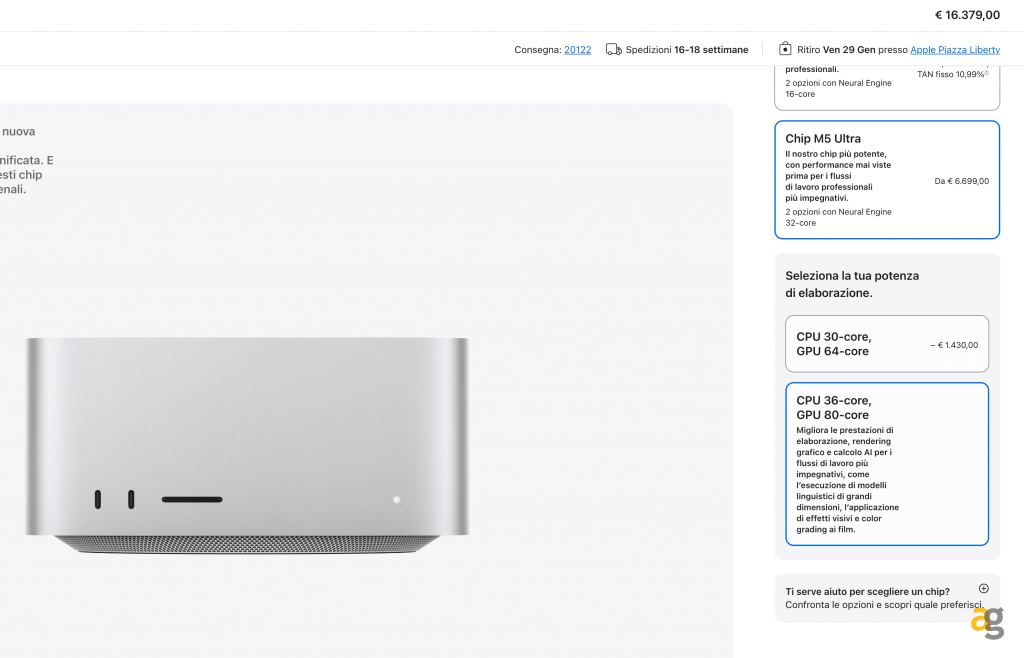Image resolution: width=1024 pixels, height=658 pixels.
Task: Open the Apple Piazza Liberty store link
Action: (955, 50)
